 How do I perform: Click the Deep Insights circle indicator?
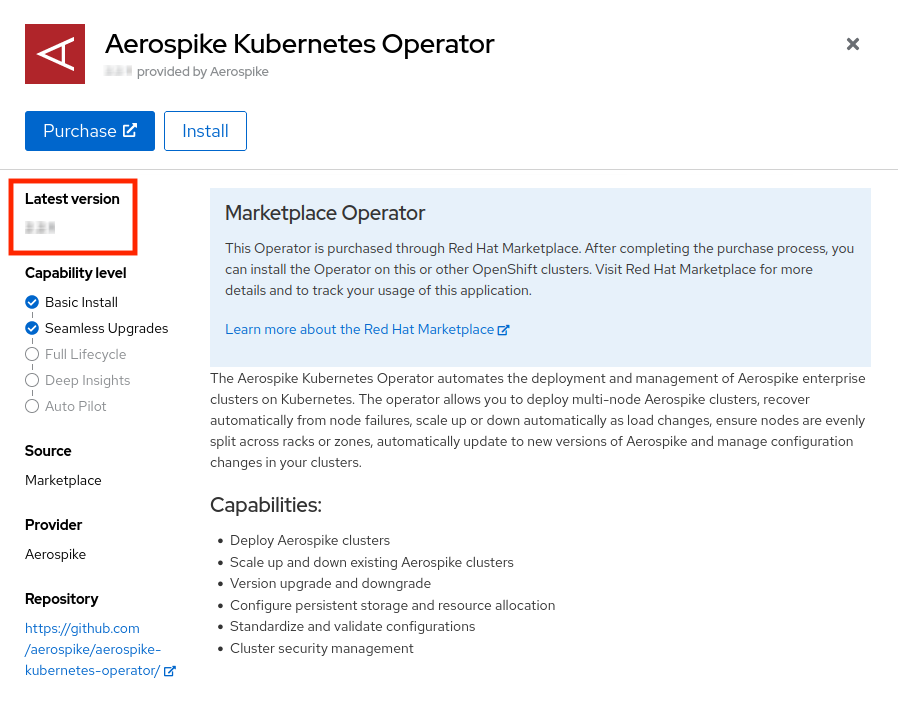tap(32, 380)
